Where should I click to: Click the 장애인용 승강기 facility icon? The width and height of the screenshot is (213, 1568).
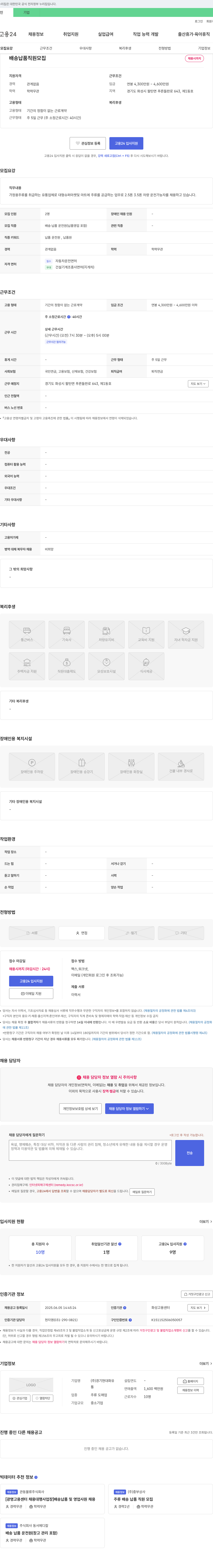point(82,766)
